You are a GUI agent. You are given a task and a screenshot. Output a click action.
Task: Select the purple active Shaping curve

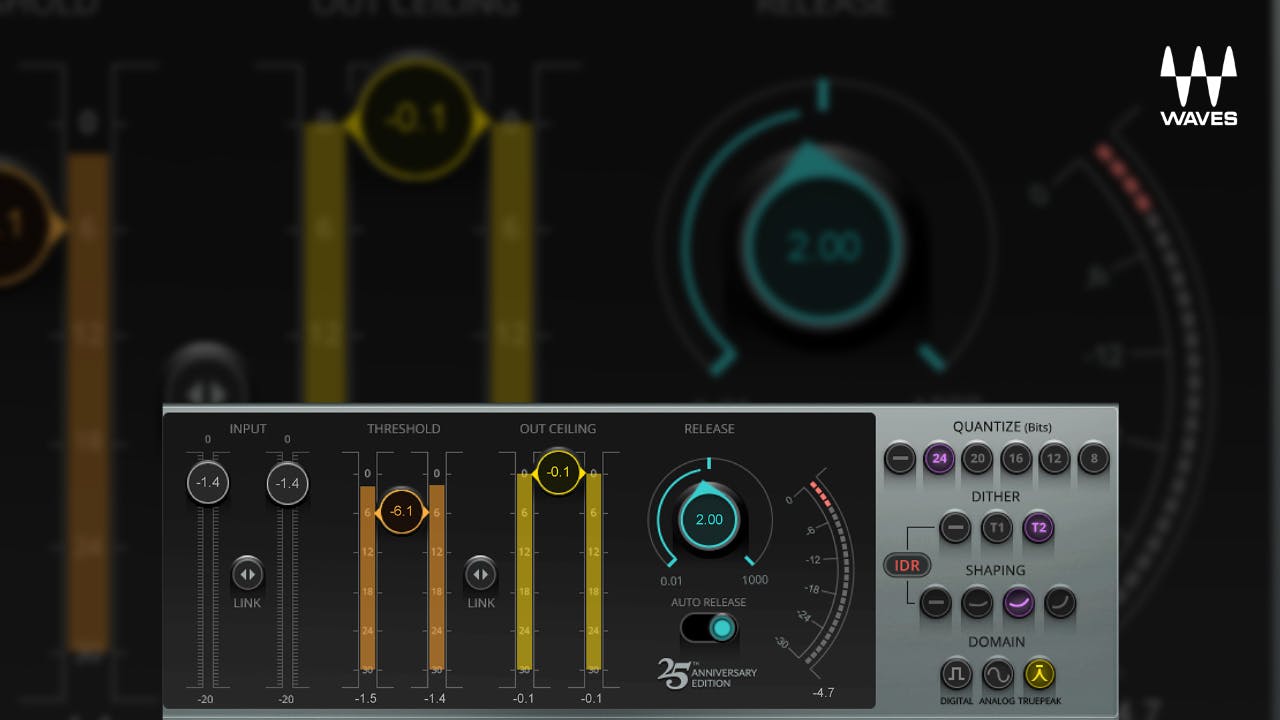(1018, 602)
